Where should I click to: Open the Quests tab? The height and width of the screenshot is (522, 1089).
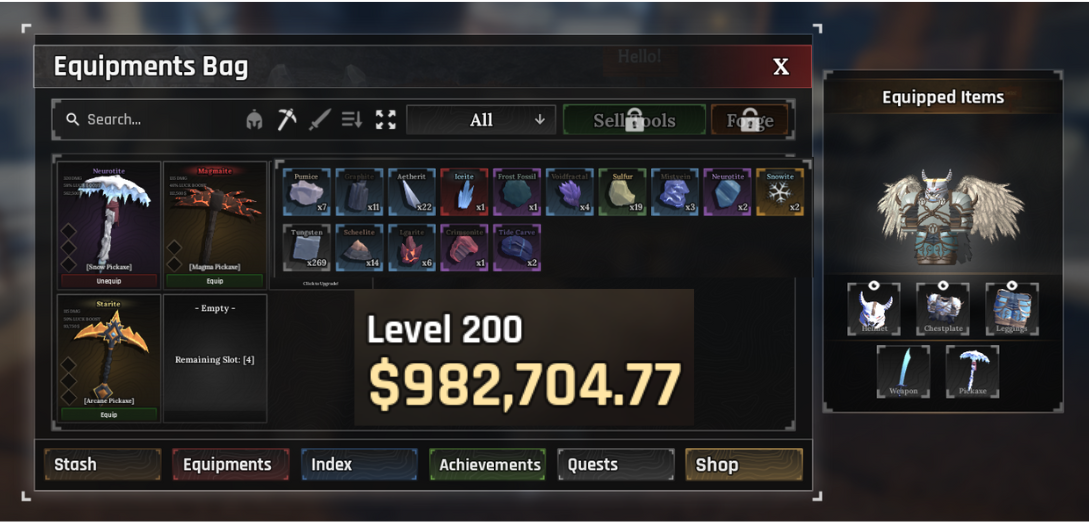(x=616, y=464)
